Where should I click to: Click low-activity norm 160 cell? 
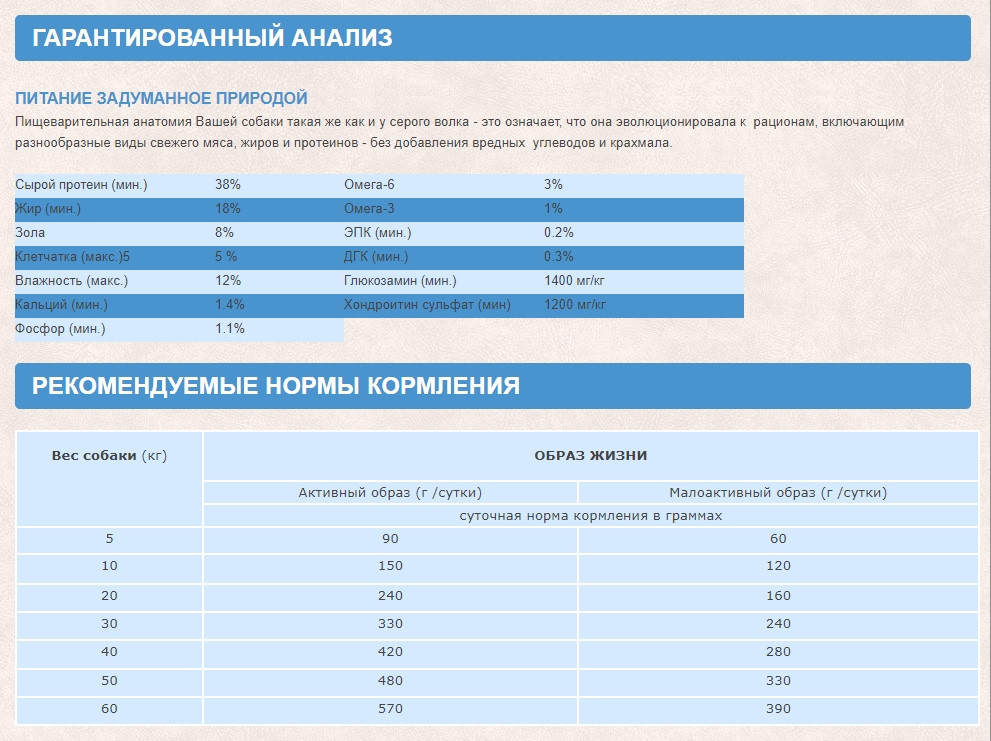pyautogui.click(x=778, y=596)
